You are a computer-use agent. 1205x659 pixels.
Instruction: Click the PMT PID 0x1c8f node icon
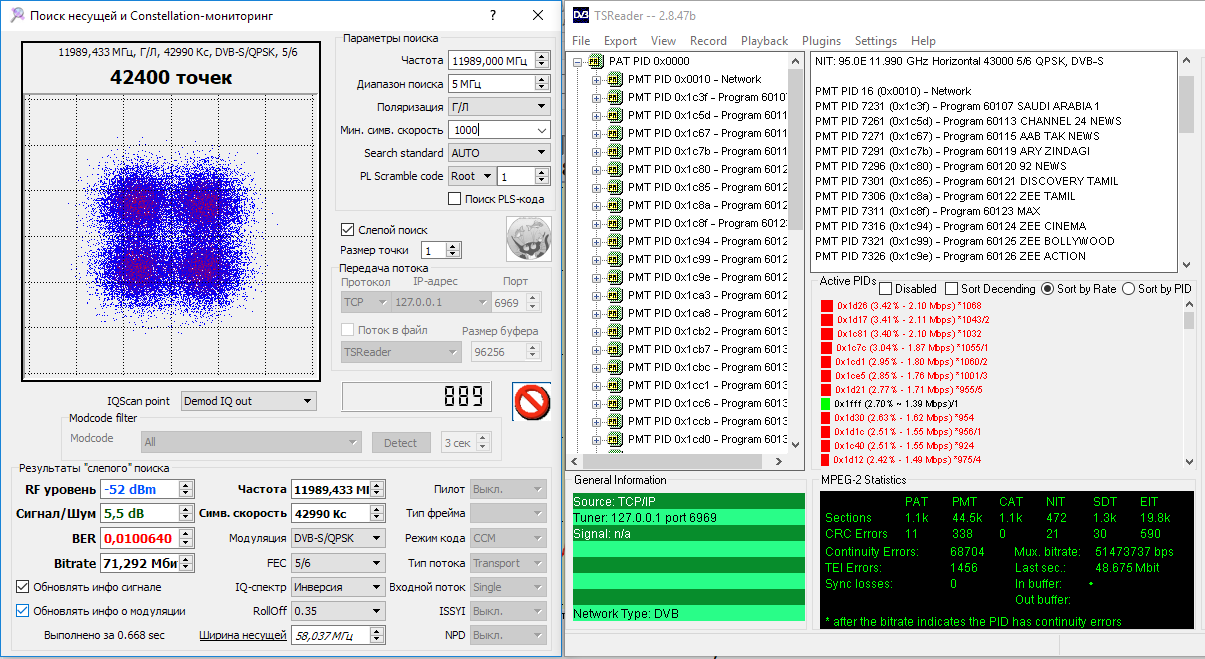(x=616, y=223)
